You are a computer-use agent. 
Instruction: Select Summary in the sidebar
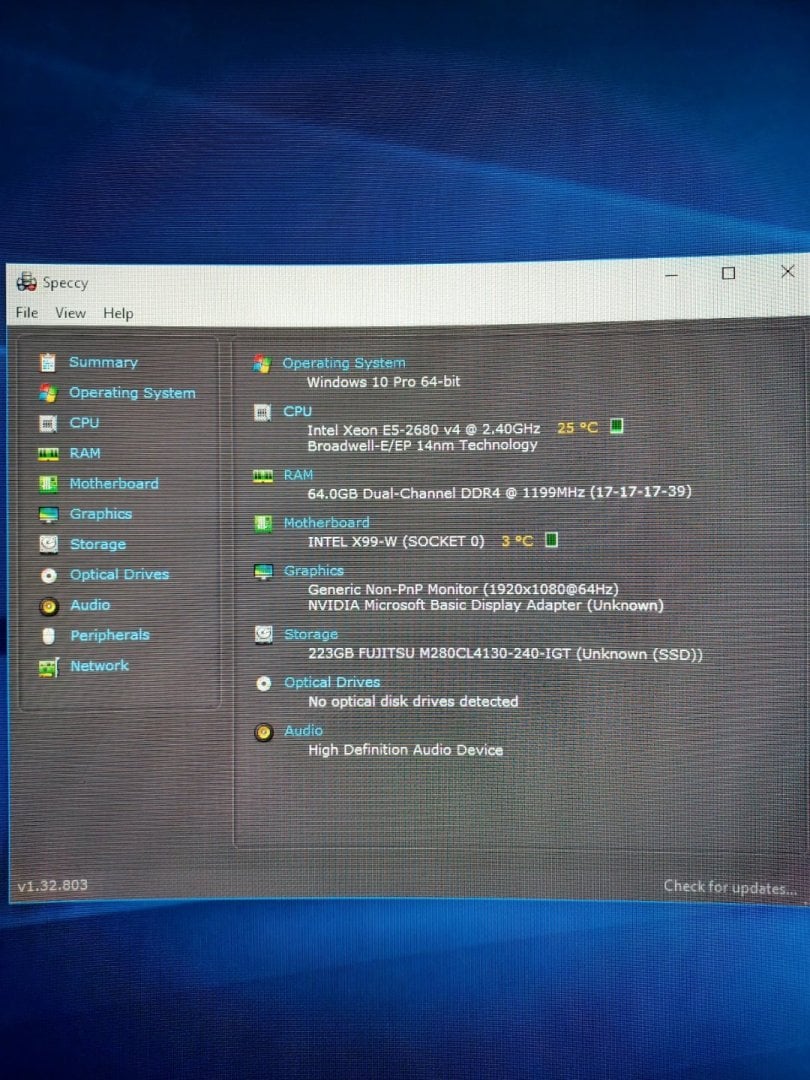click(x=103, y=362)
